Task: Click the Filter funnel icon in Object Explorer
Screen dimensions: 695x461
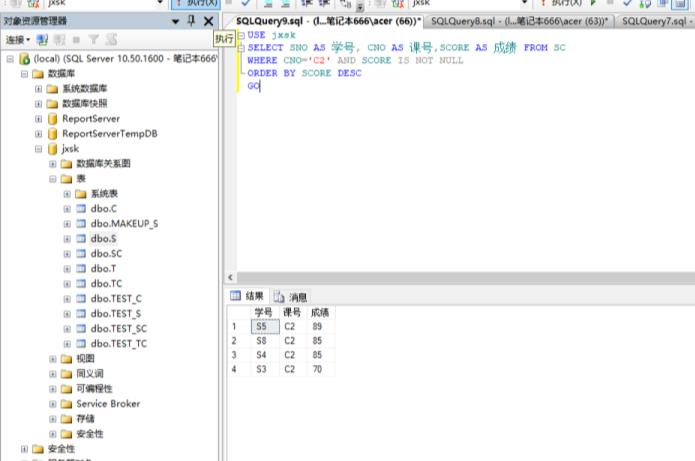Action: click(x=94, y=40)
